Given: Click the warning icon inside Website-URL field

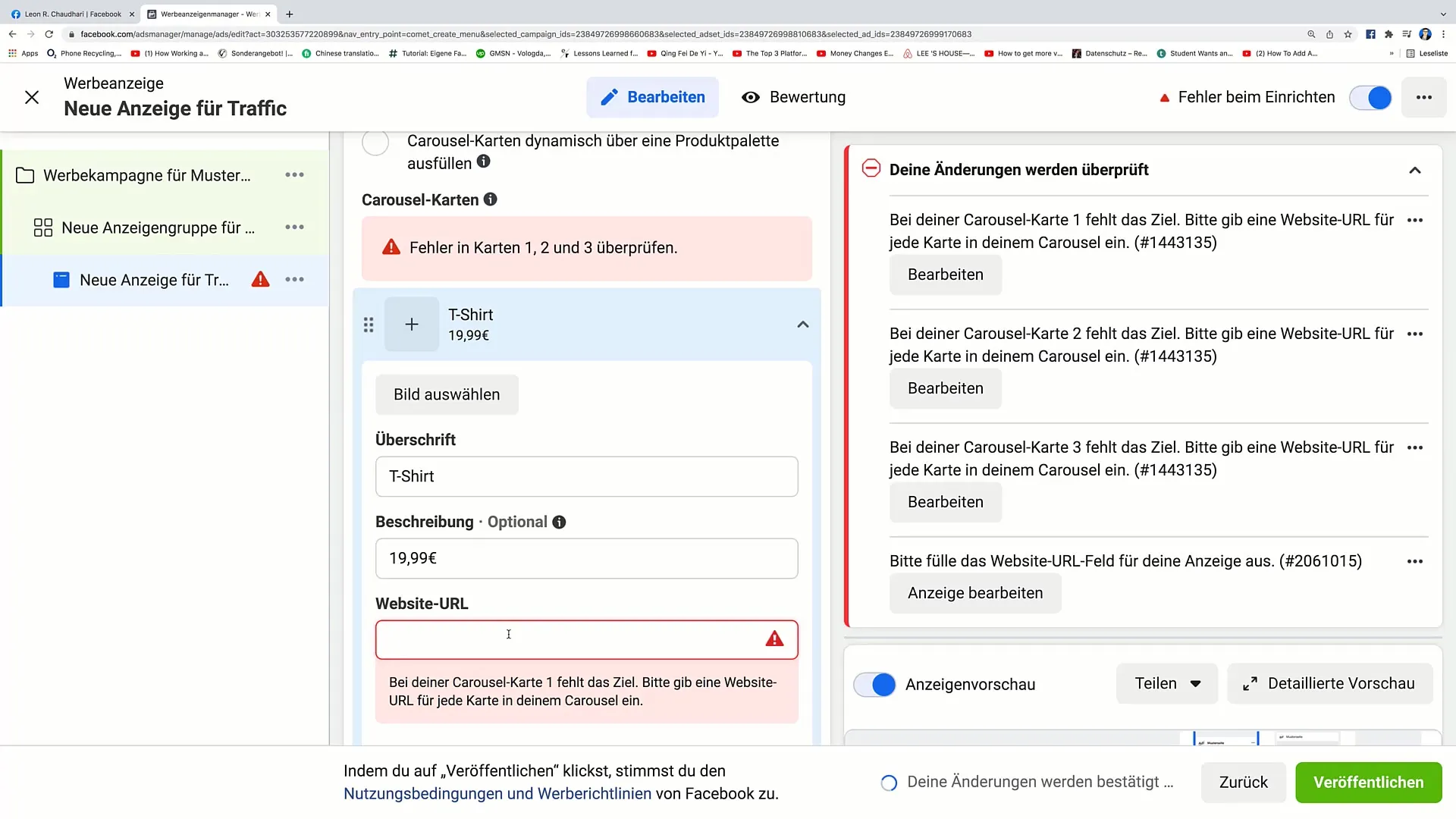Looking at the screenshot, I should 774,639.
